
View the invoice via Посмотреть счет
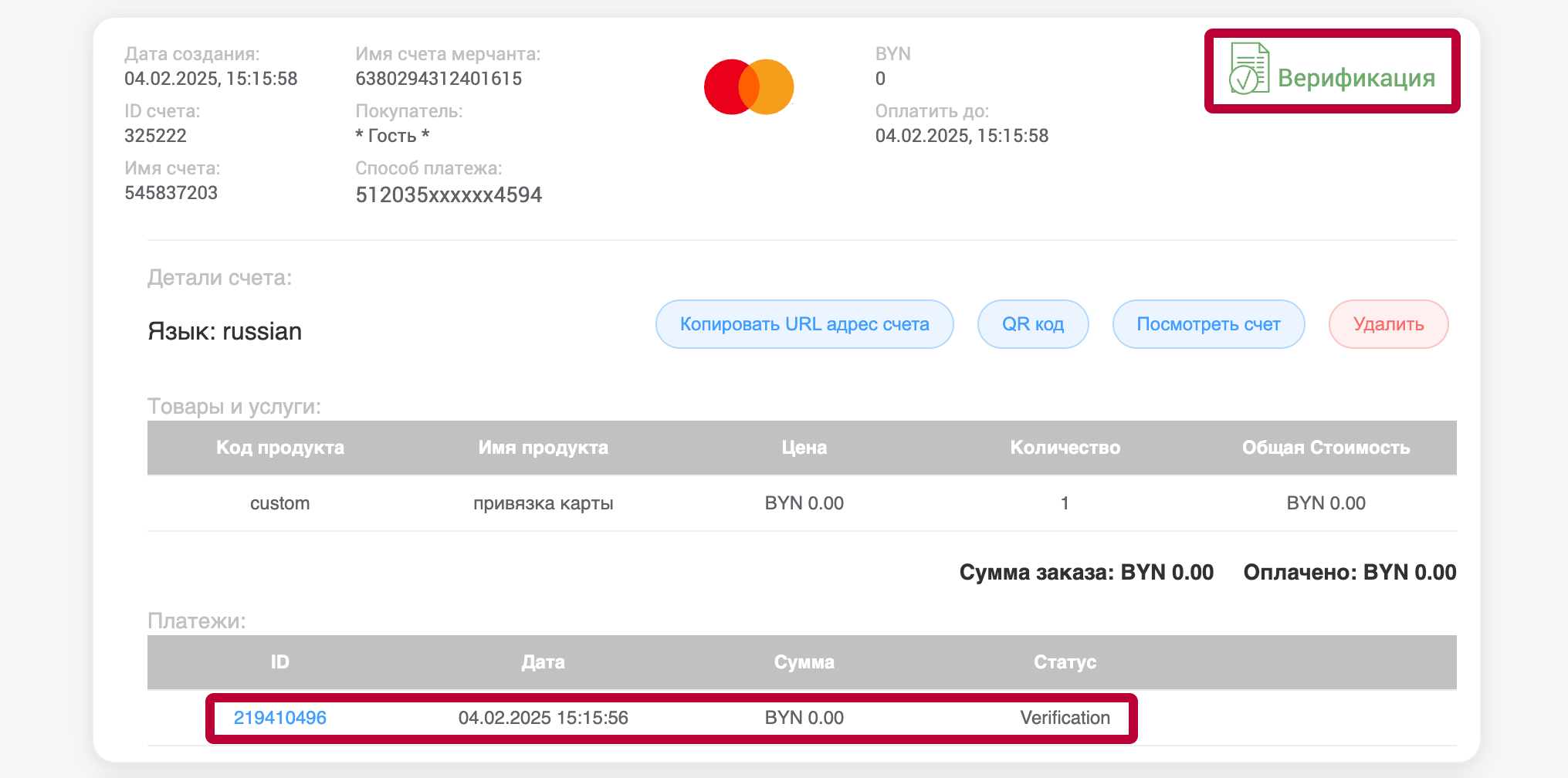1208,324
